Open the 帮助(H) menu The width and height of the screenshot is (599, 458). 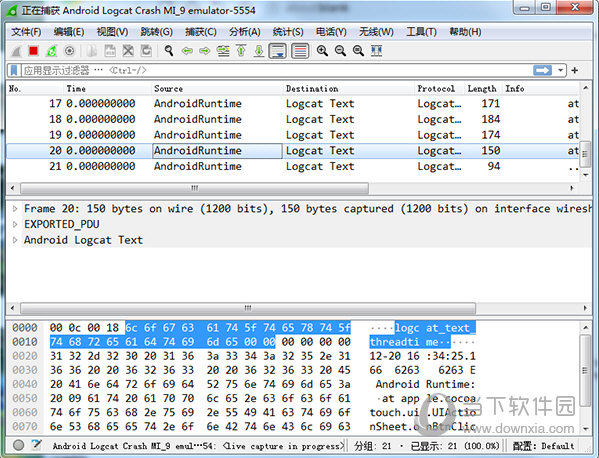(465, 32)
